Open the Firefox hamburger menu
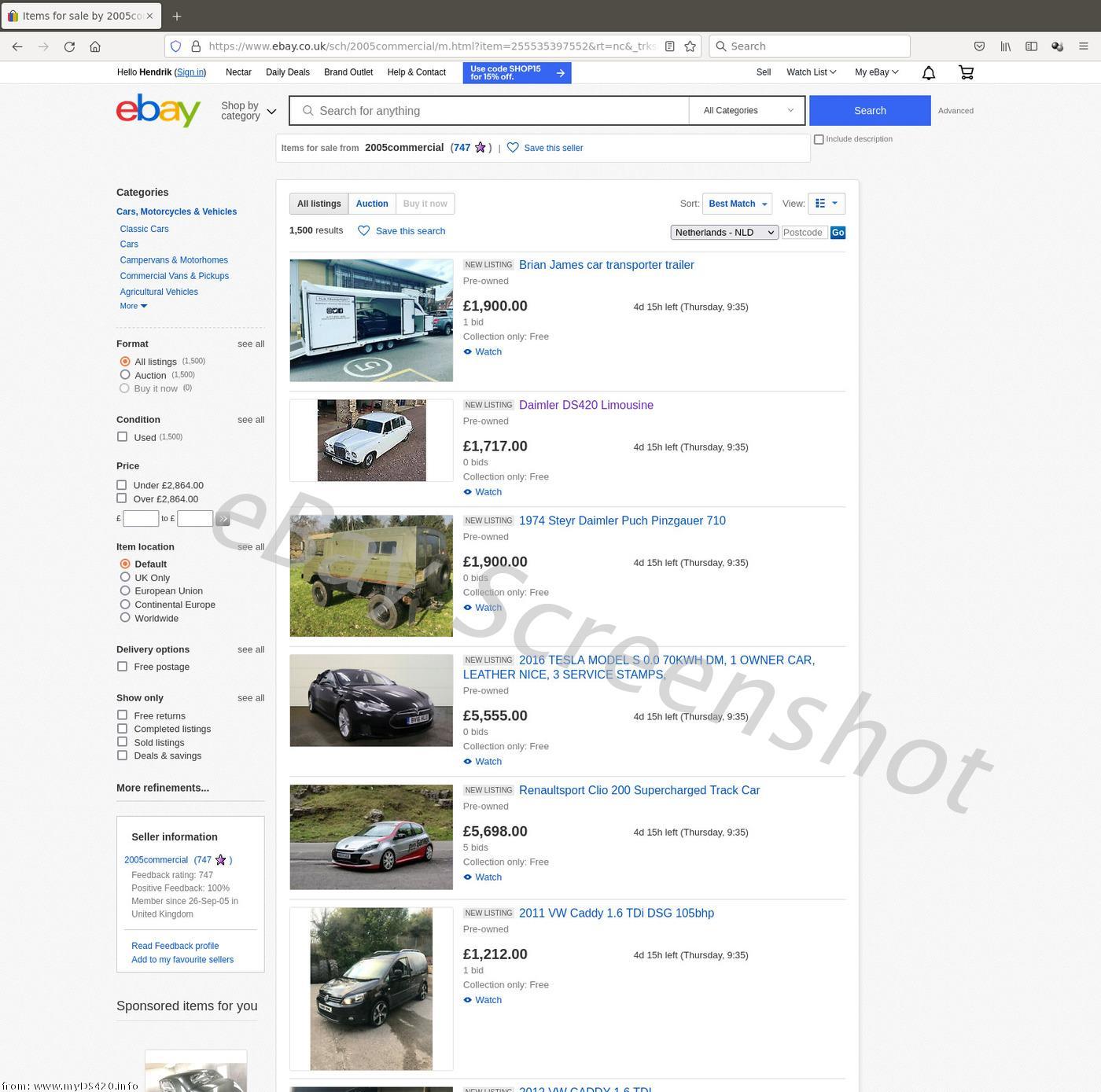This screenshot has width=1101, height=1092. coord(1083,46)
